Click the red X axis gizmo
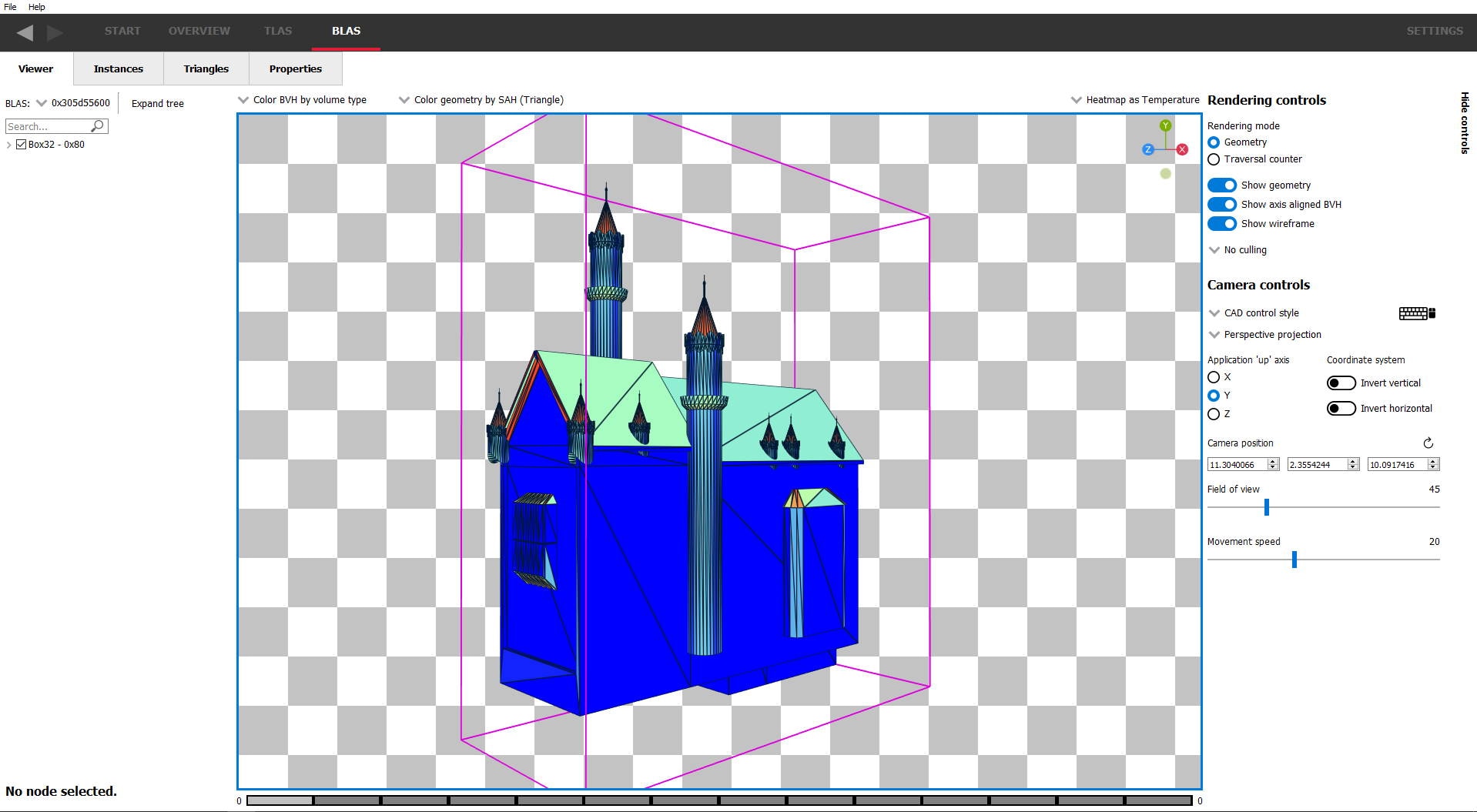Screen dimensions: 1477x812 [x=1182, y=149]
